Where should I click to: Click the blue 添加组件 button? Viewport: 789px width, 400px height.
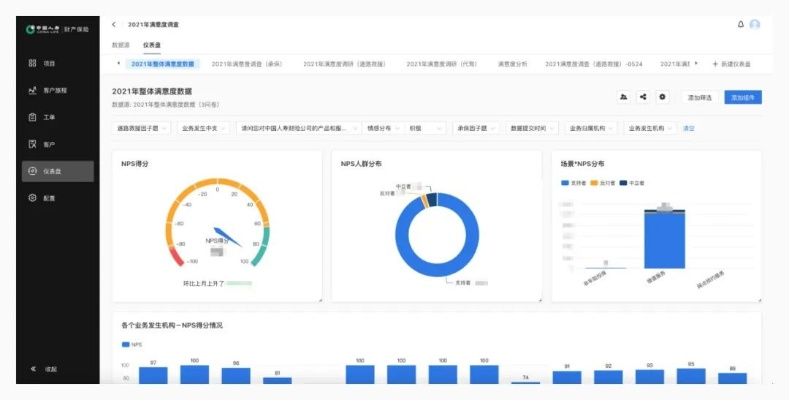[x=744, y=97]
